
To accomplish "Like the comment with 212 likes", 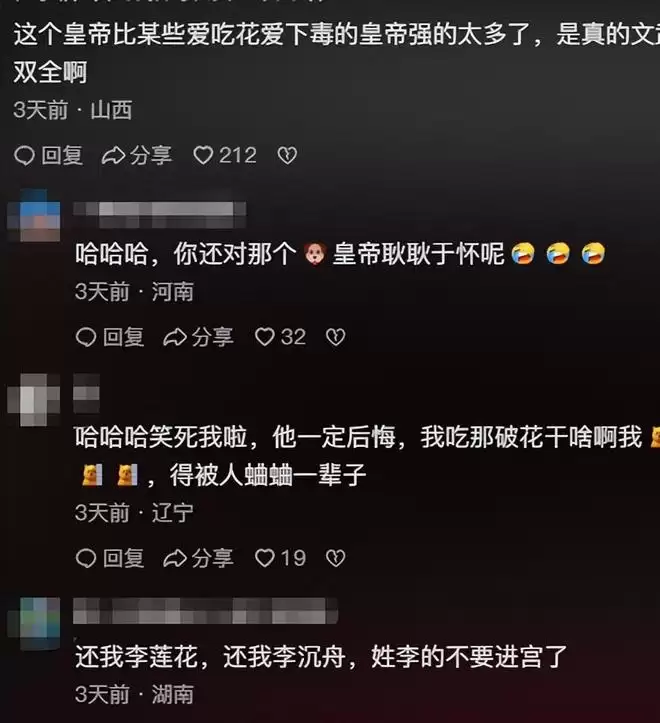I will (x=225, y=155).
